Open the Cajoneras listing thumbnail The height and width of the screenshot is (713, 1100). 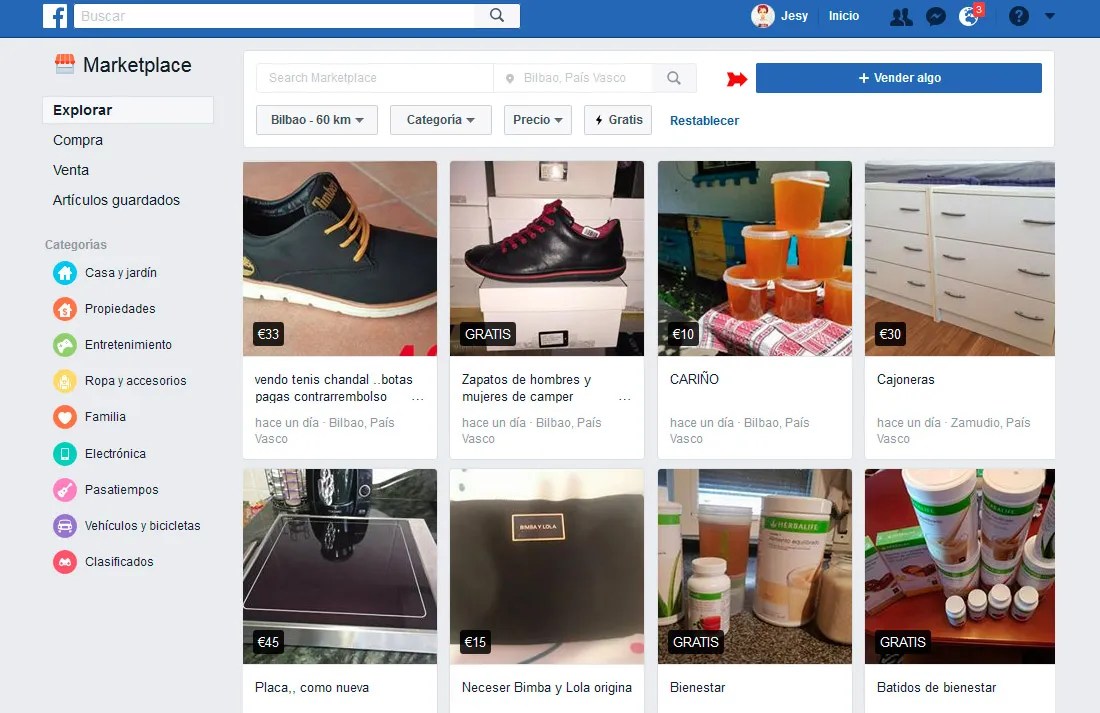pos(959,258)
